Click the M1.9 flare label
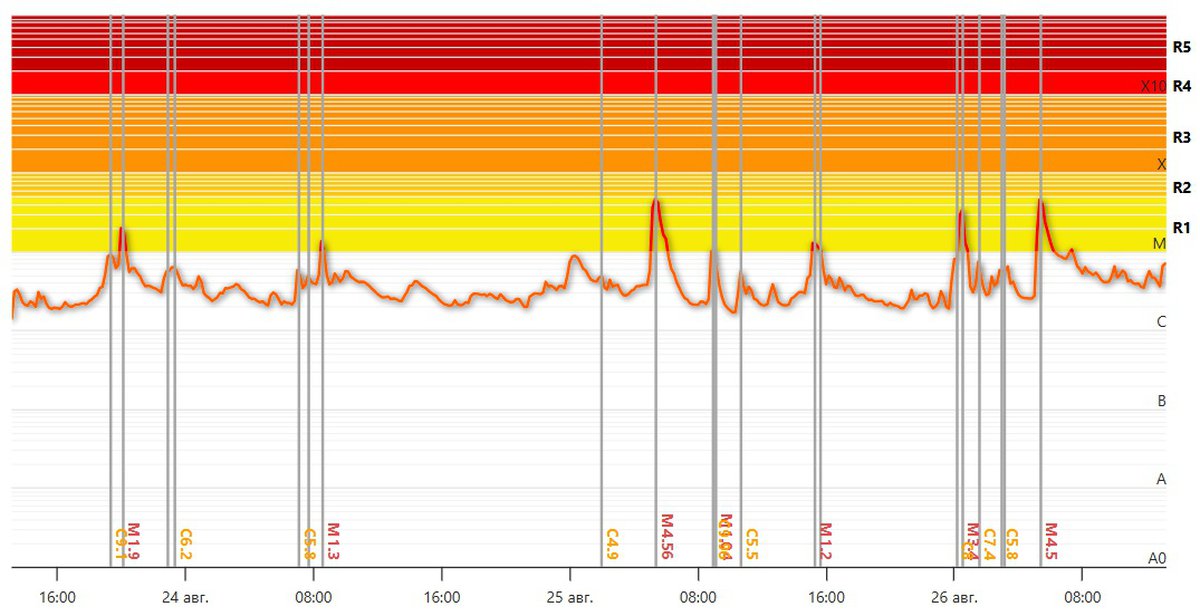Viewport: 1200px width, 616px height. click(x=133, y=540)
